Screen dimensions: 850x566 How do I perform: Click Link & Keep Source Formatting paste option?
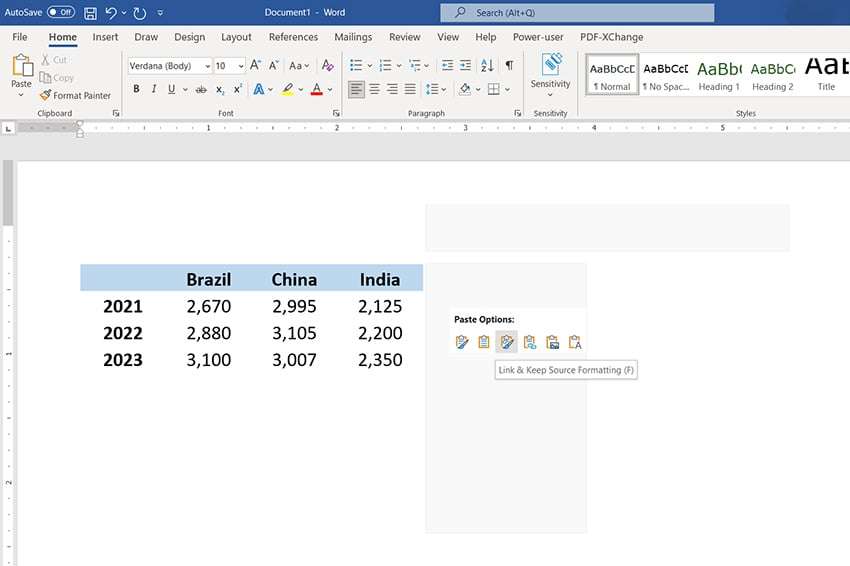pos(507,342)
